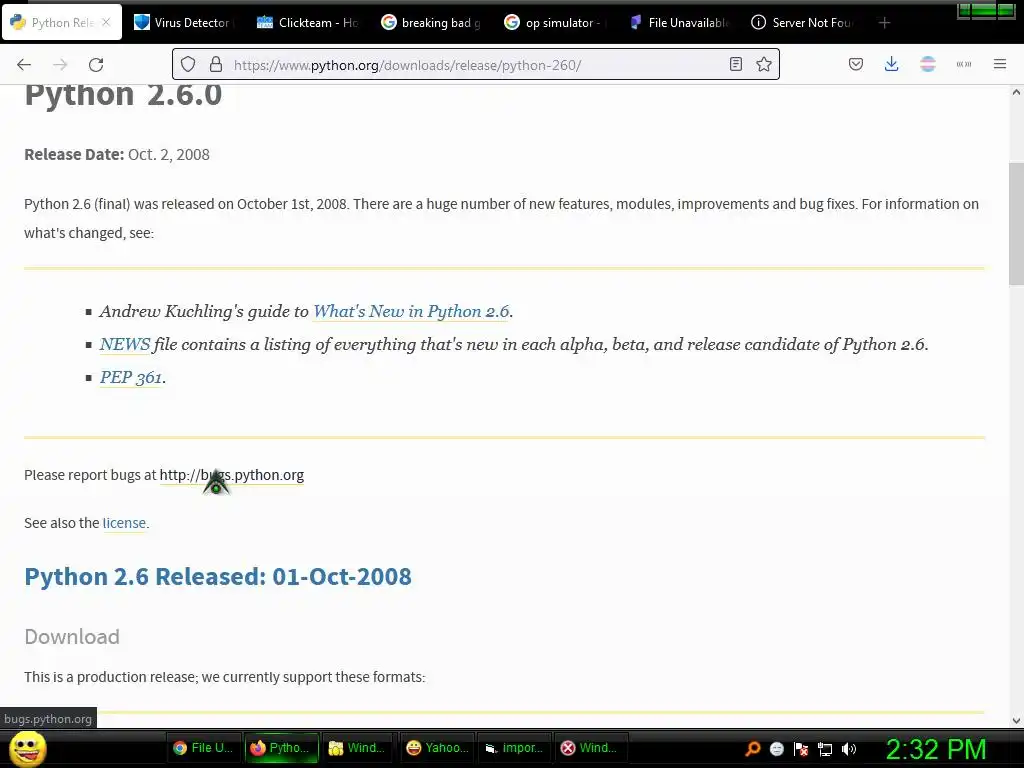Open the Yahoo... taskbar window
Screen dimensions: 1024x768
click(x=436, y=748)
